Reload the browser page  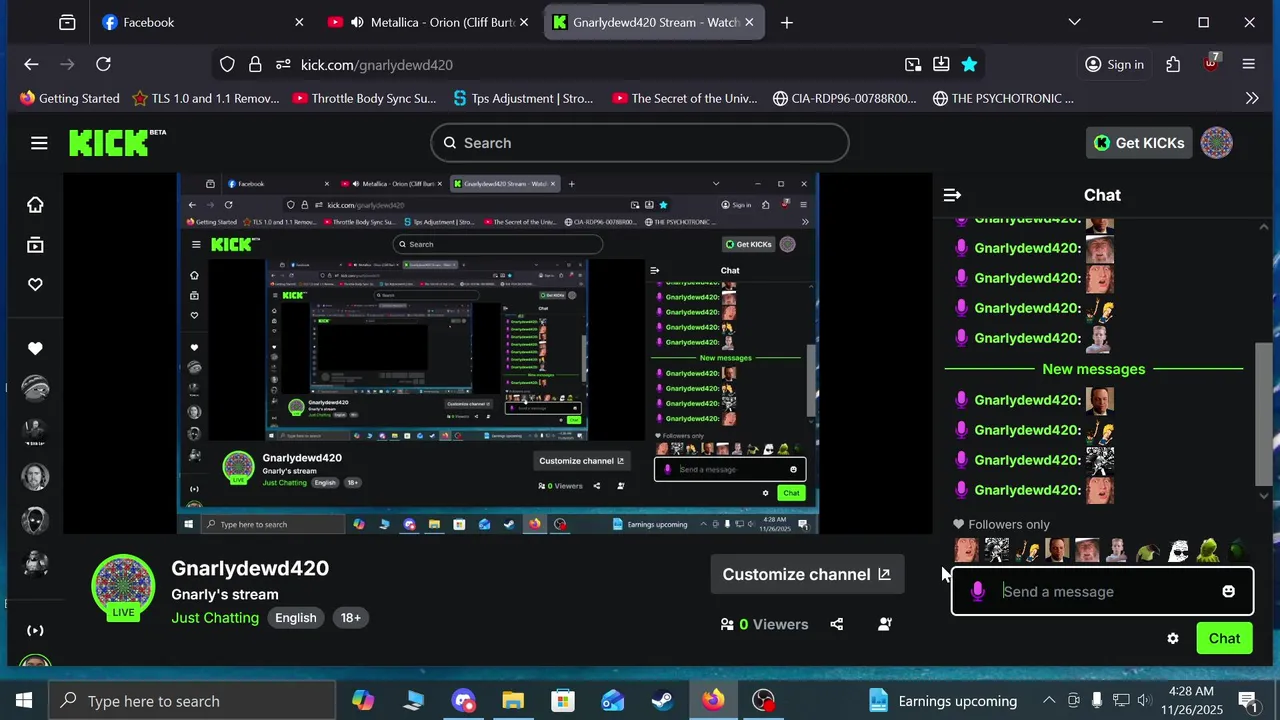pos(103,64)
